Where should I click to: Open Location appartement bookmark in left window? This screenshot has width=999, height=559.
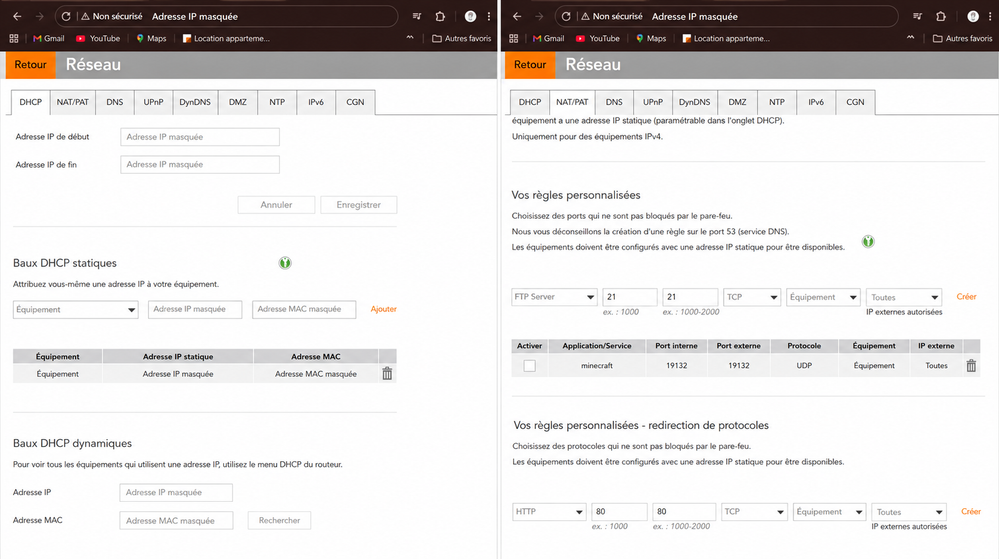coord(226,38)
